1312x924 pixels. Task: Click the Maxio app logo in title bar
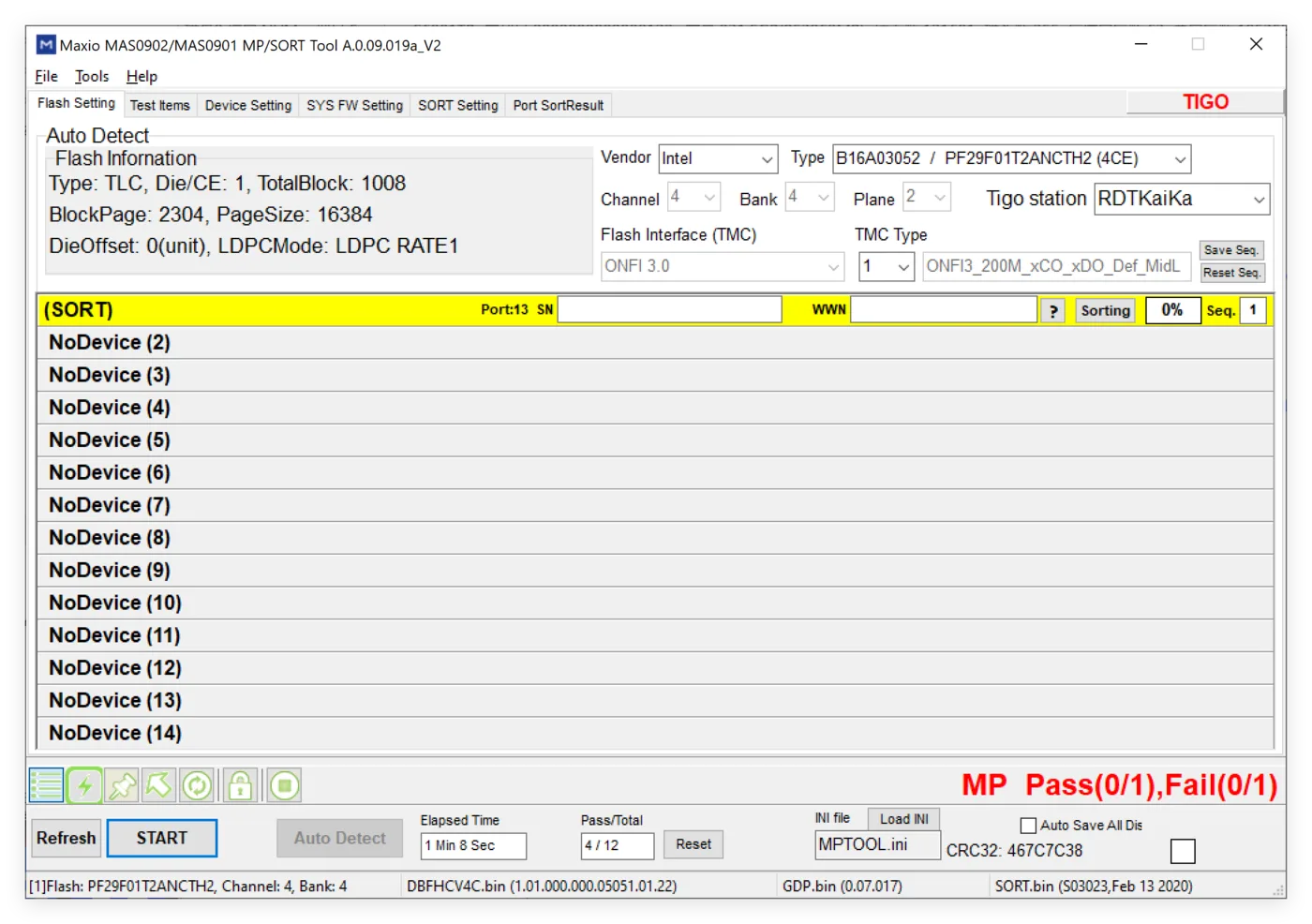coord(46,45)
